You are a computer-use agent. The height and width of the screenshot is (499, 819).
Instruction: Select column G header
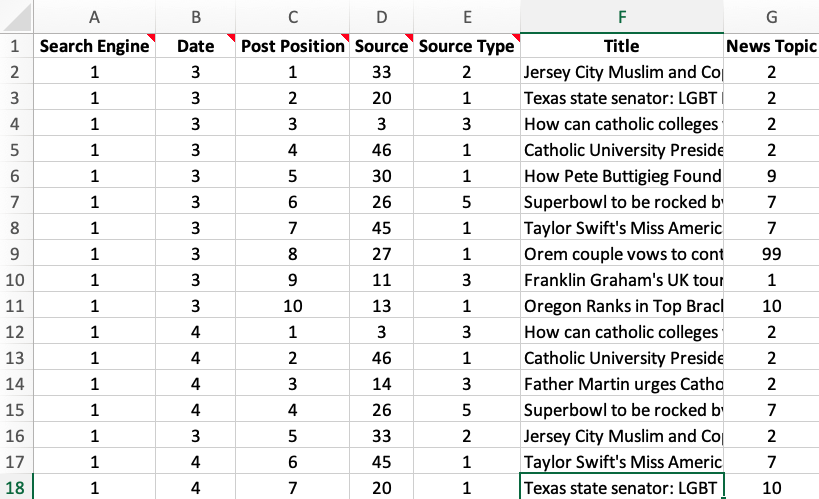[771, 17]
